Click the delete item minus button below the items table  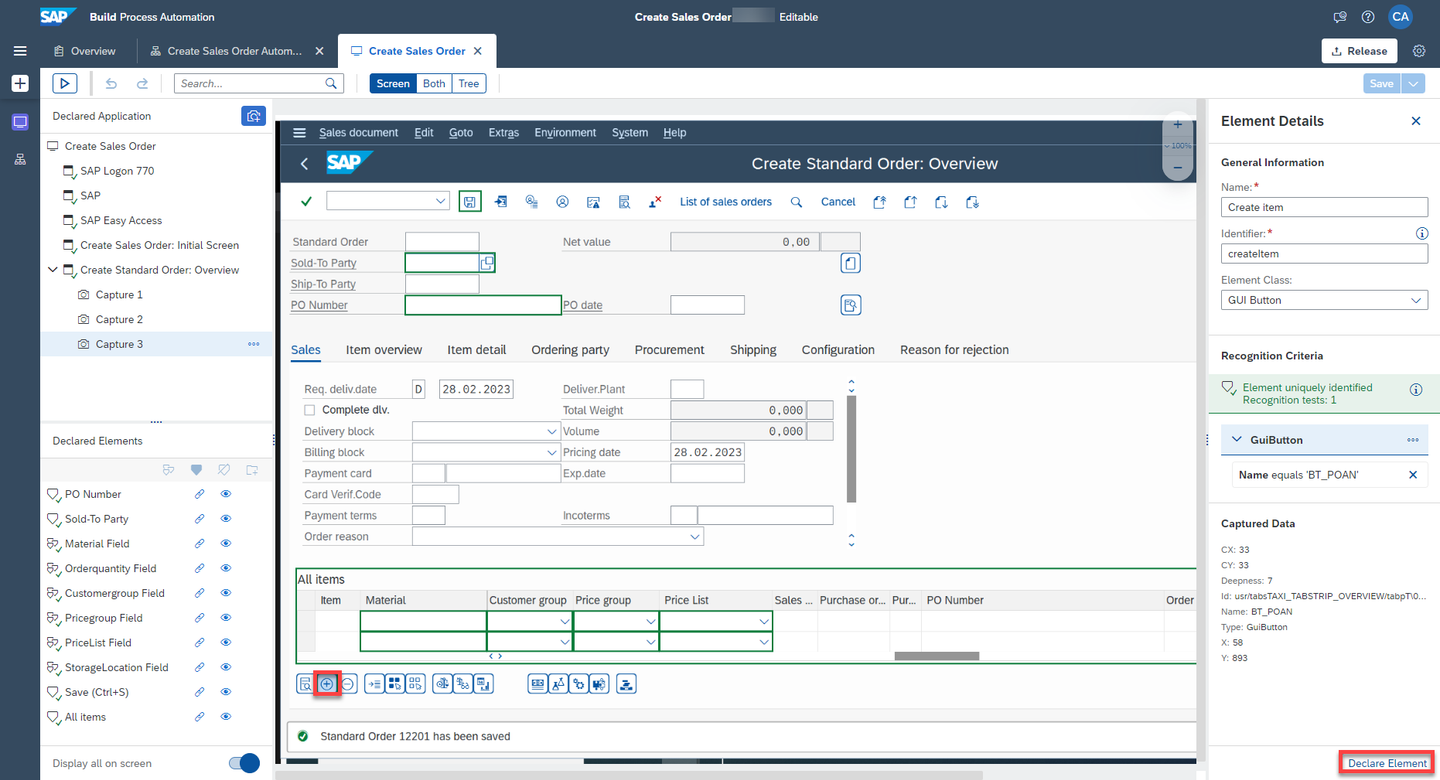[x=348, y=684]
